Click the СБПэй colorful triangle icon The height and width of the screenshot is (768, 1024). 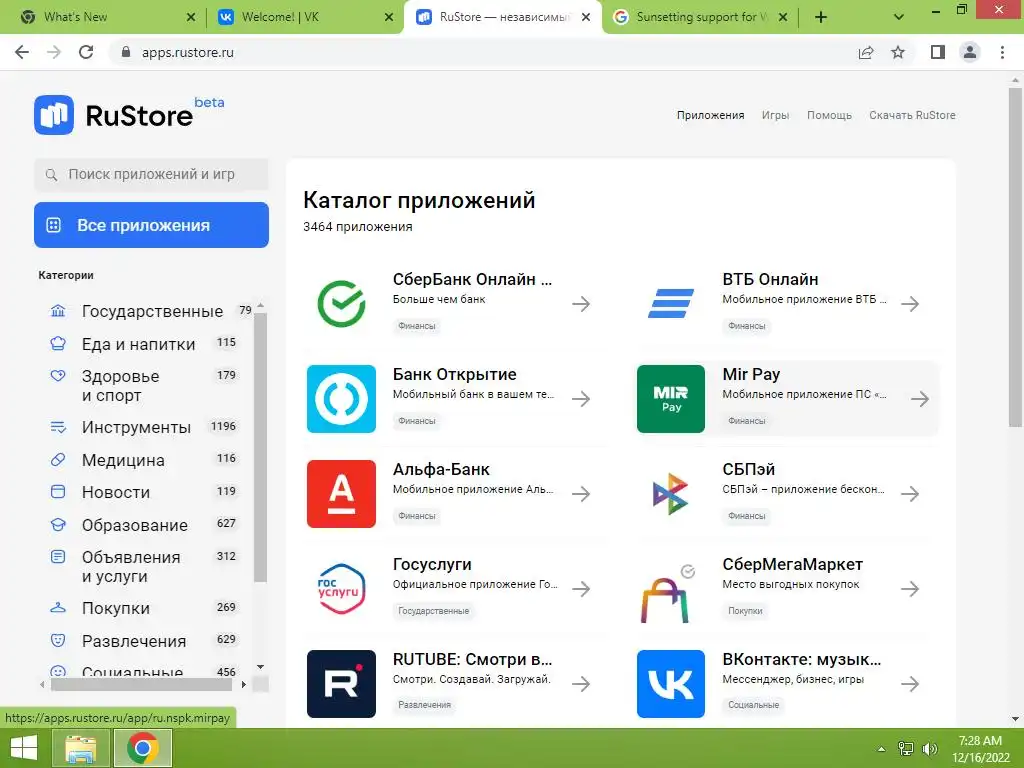671,494
